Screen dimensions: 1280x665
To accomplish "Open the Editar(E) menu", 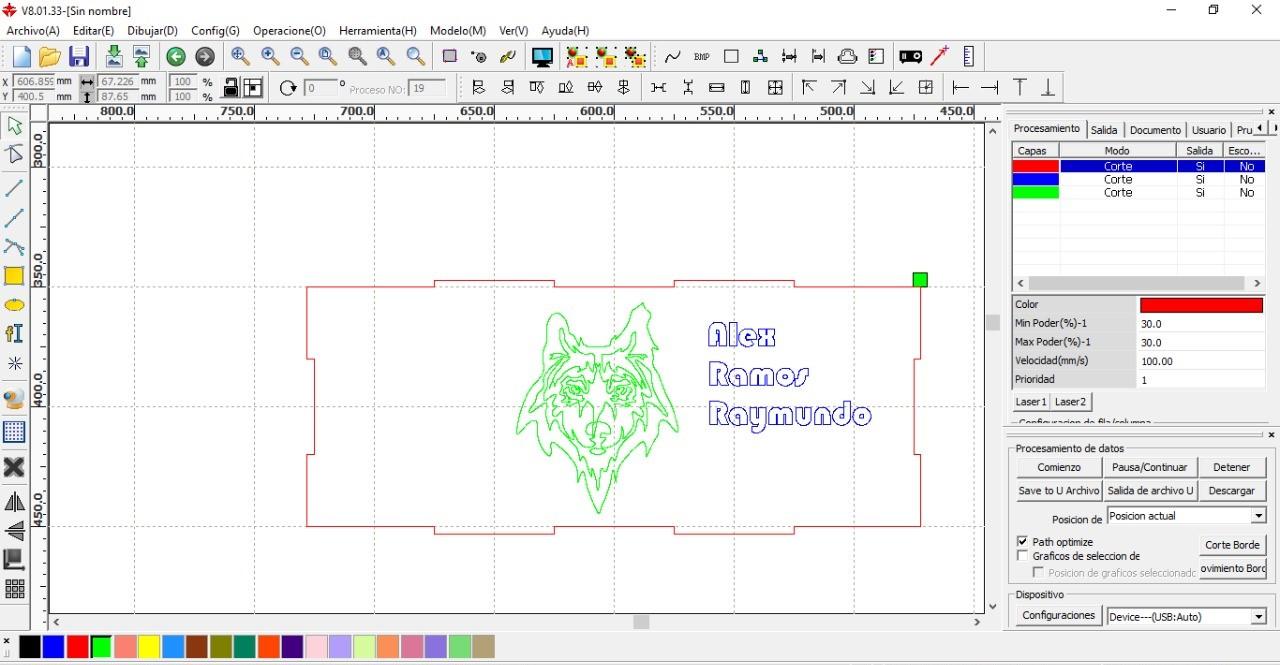I will point(94,31).
